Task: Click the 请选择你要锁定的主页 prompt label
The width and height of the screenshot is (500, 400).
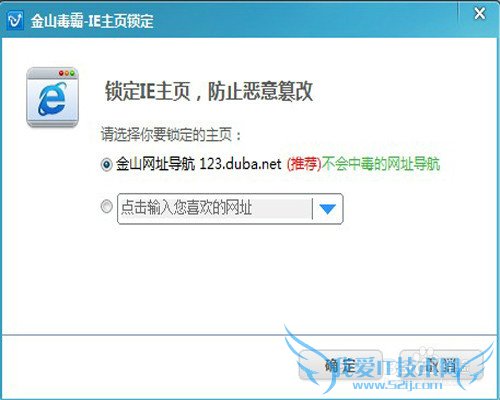Action: pos(171,135)
